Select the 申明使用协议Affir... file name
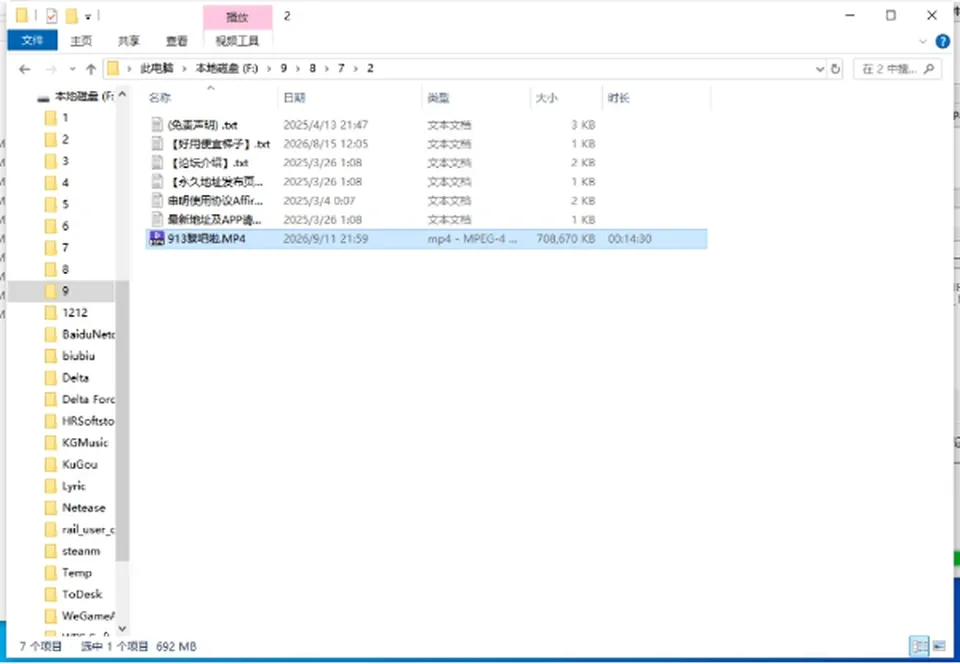 click(215, 201)
